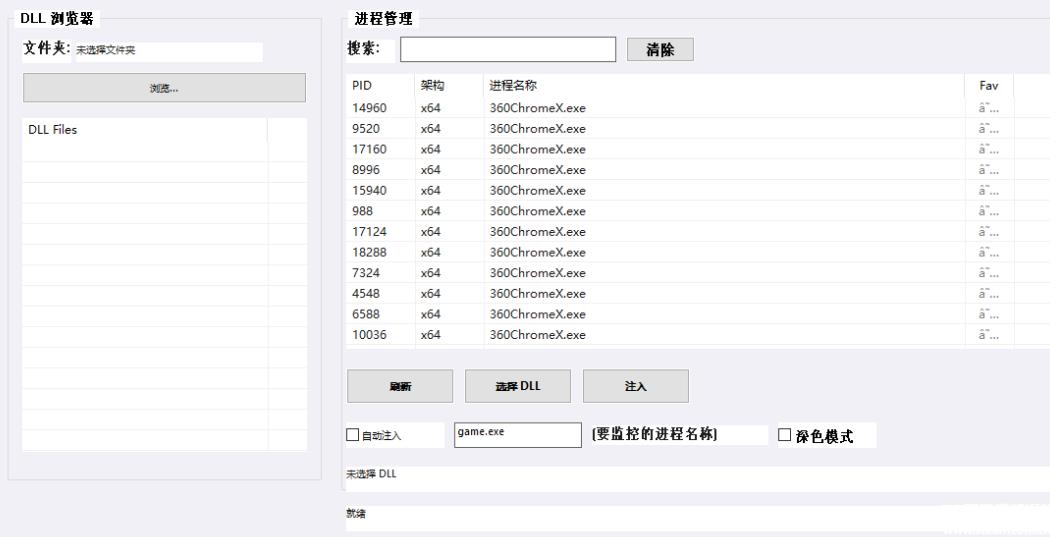Select the process row with PID 14960
The width and height of the screenshot is (1050, 537).
tap(698, 108)
